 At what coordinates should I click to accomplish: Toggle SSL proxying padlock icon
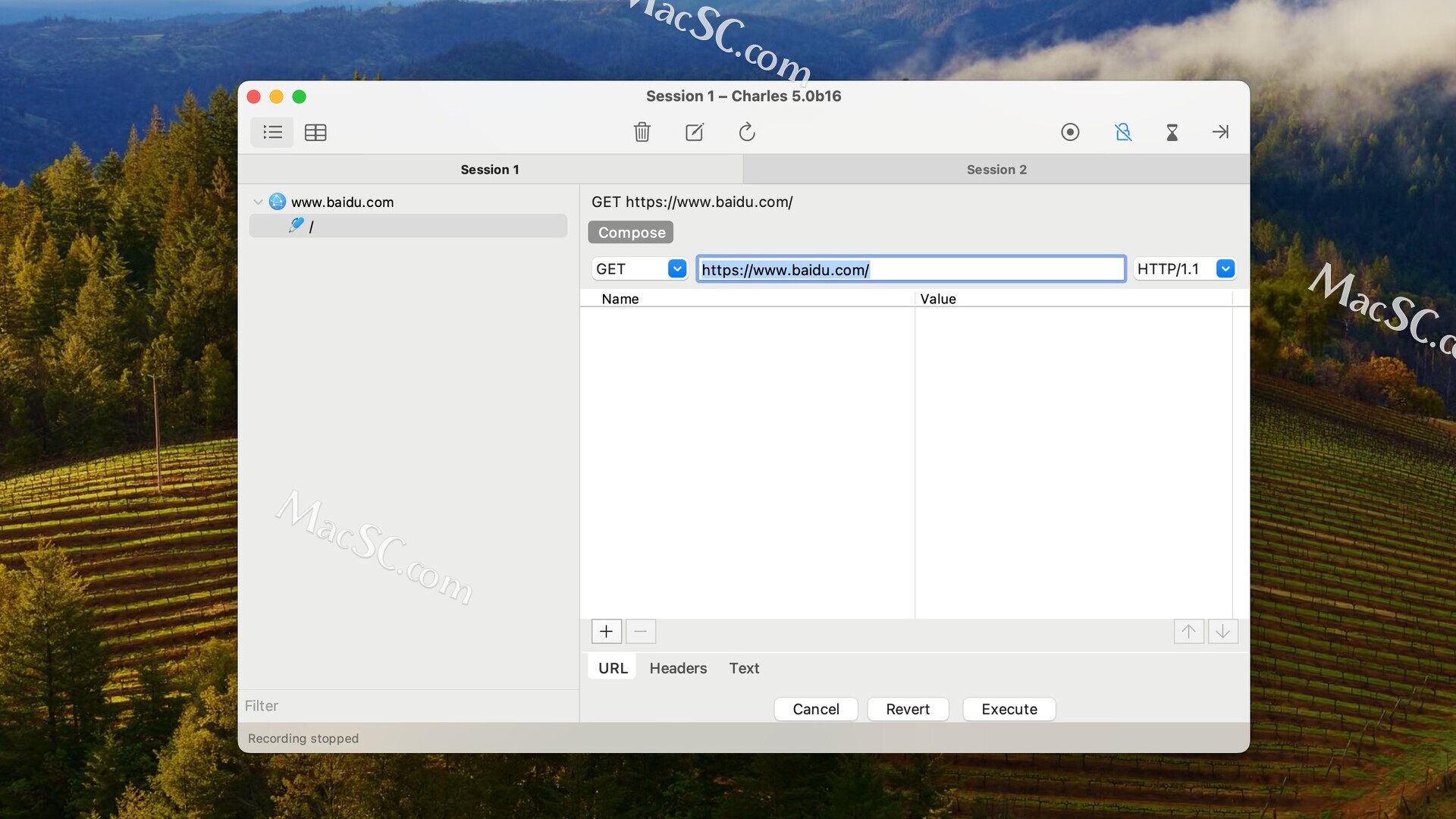coord(1123,132)
